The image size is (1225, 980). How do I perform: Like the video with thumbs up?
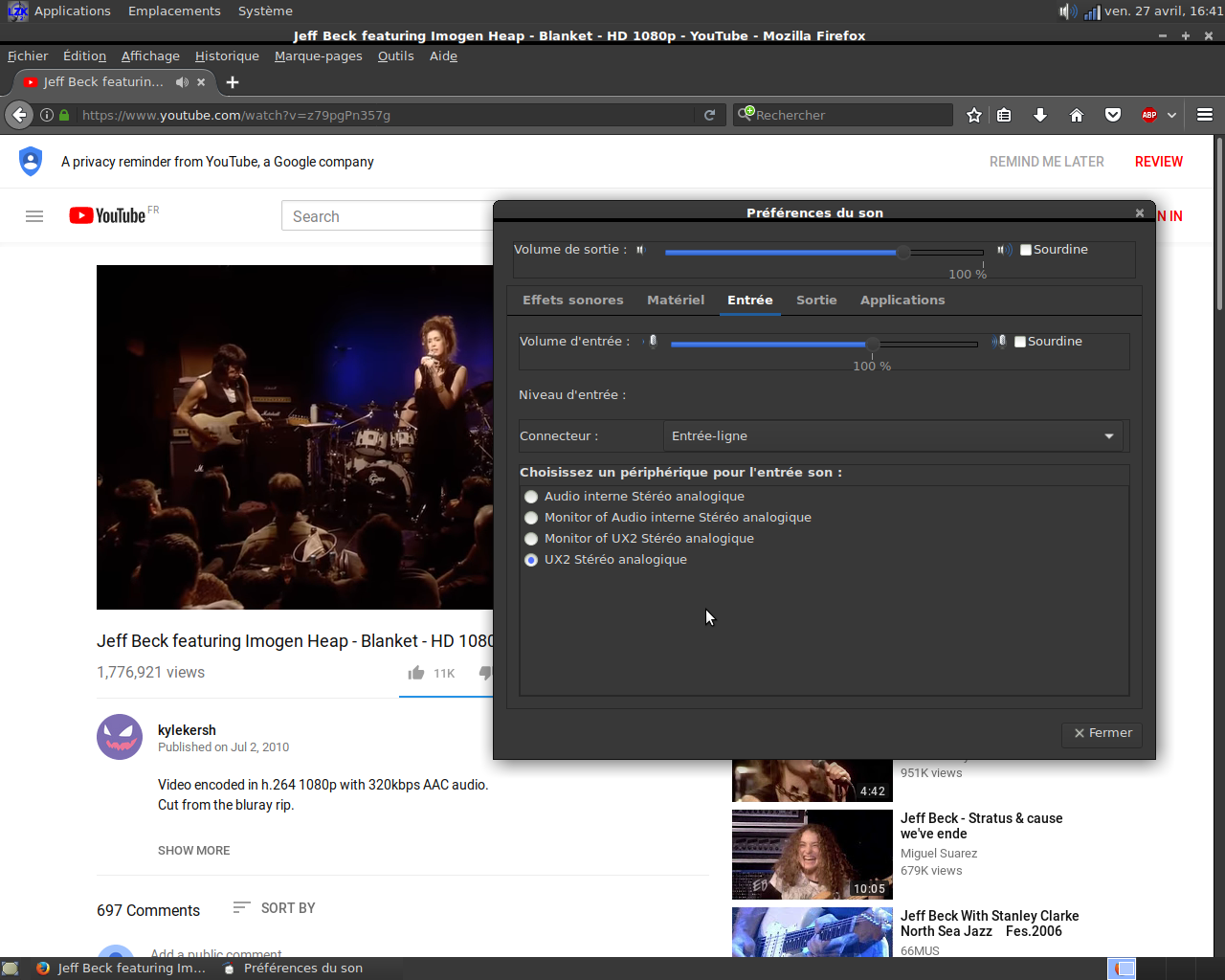[x=416, y=673]
